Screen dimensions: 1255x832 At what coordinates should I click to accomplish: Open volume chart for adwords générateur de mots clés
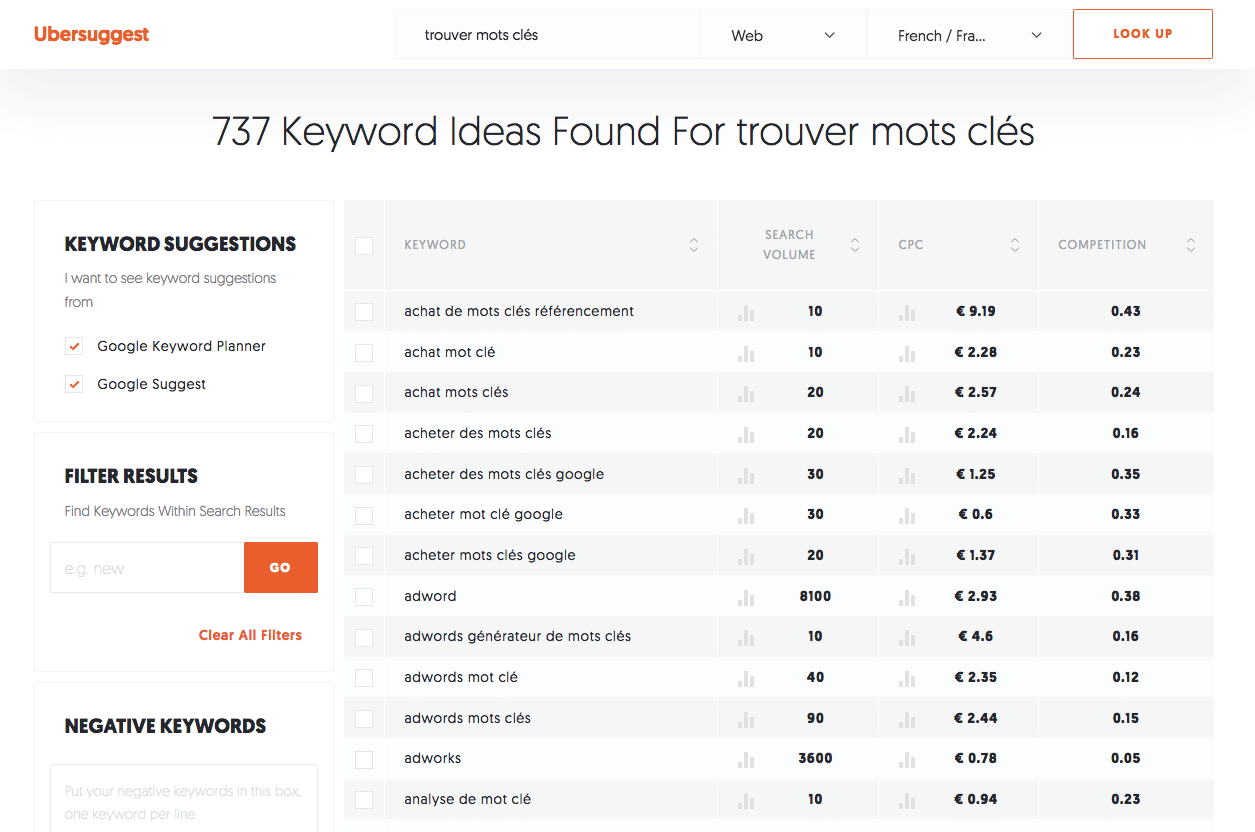746,637
